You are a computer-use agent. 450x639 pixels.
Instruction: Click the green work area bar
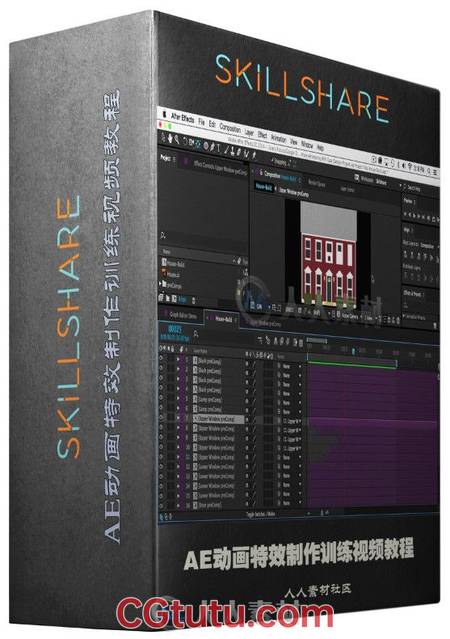(352, 361)
